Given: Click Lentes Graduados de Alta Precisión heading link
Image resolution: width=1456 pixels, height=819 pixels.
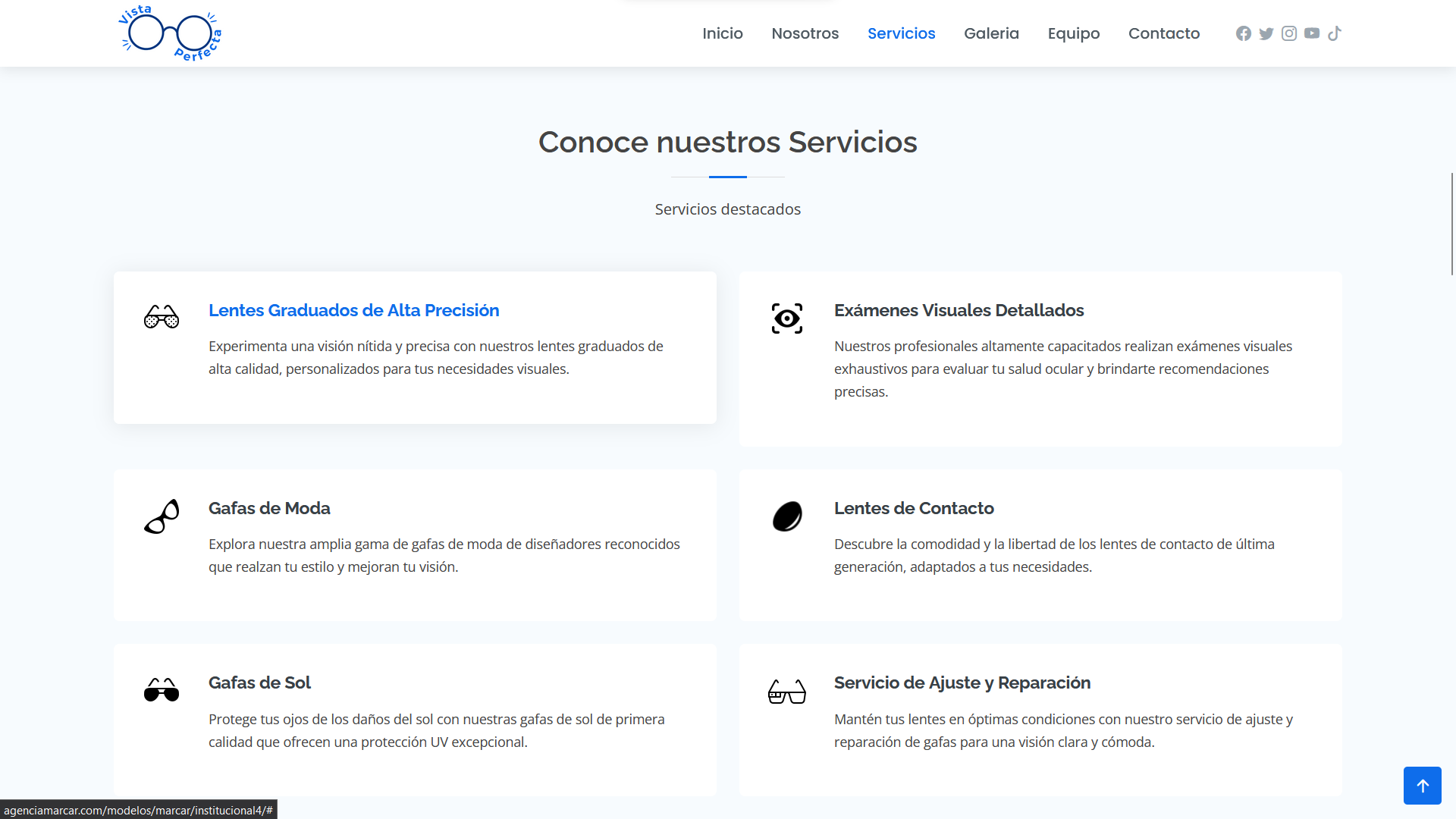Looking at the screenshot, I should coord(353,310).
